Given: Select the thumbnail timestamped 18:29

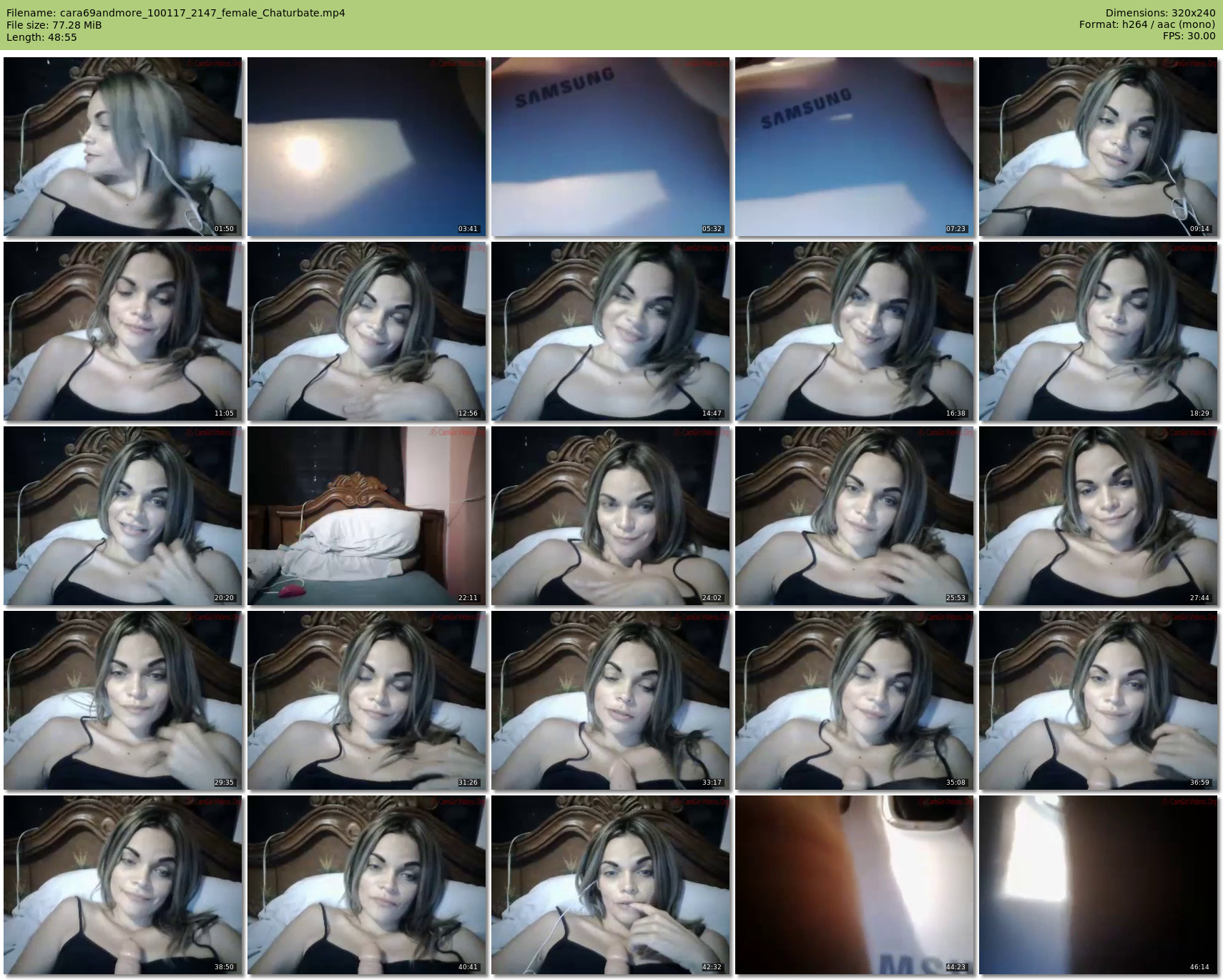Looking at the screenshot, I should 1098,331.
